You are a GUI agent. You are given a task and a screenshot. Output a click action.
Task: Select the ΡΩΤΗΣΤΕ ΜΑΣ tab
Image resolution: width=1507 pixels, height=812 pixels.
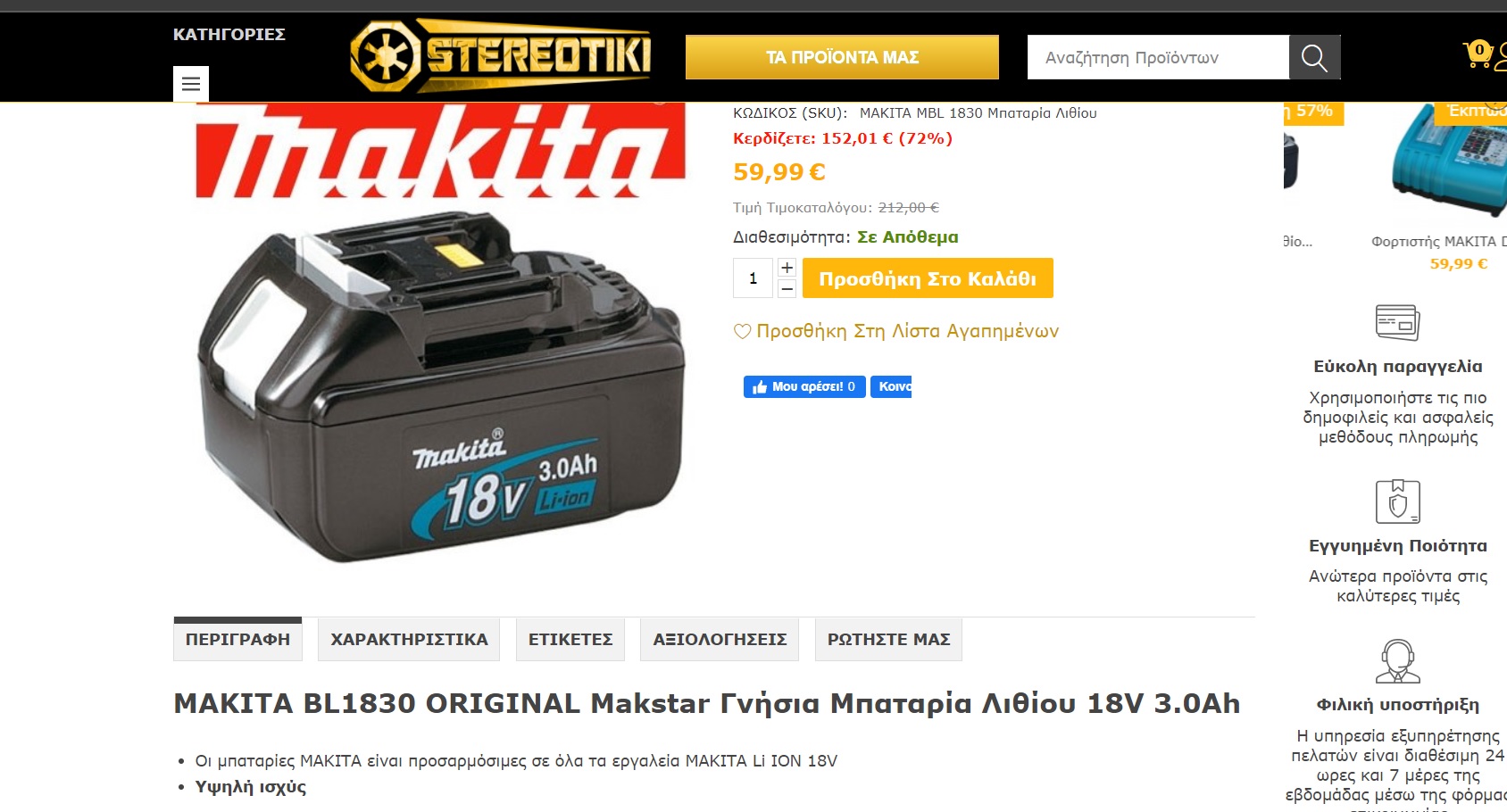click(888, 640)
